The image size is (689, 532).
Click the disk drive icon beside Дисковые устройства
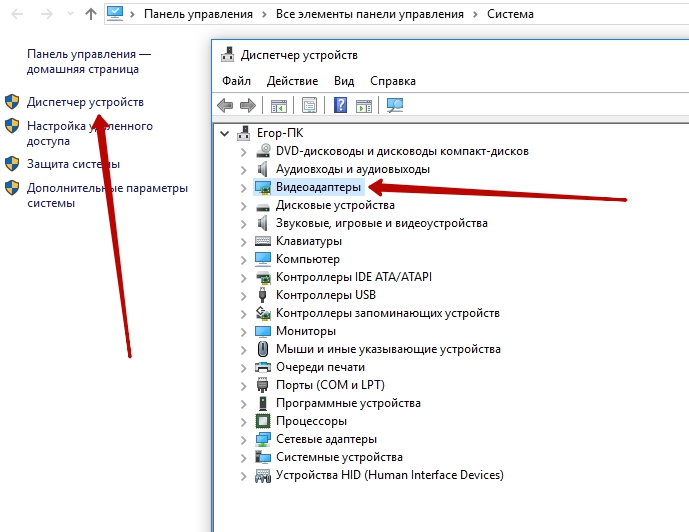click(x=263, y=206)
